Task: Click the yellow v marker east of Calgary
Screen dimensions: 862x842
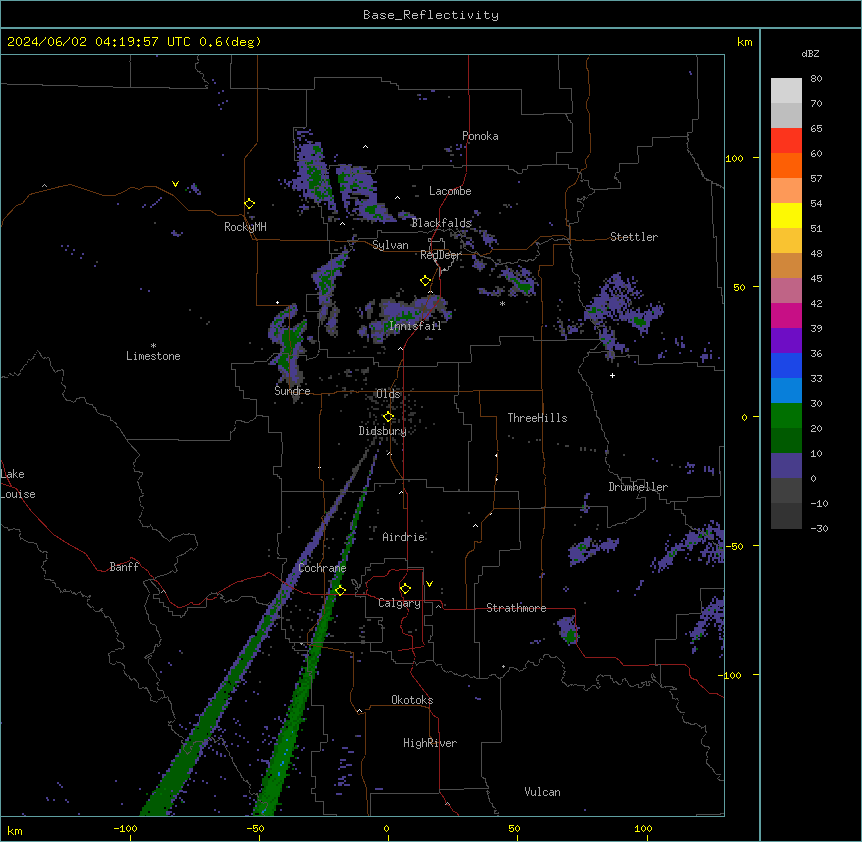Action: point(429,584)
